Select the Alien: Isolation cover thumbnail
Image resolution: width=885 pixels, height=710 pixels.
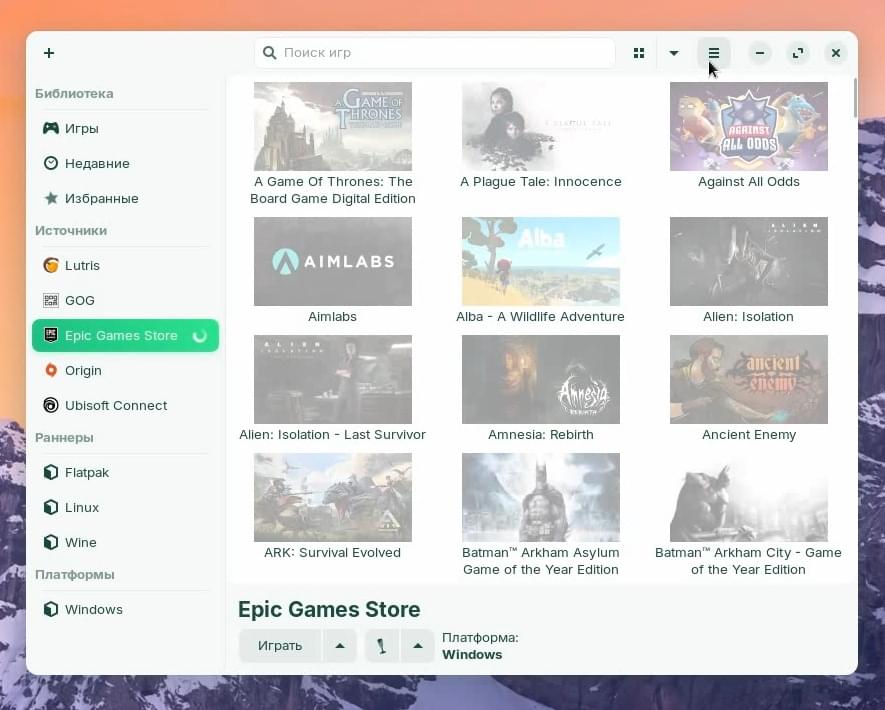(749, 261)
